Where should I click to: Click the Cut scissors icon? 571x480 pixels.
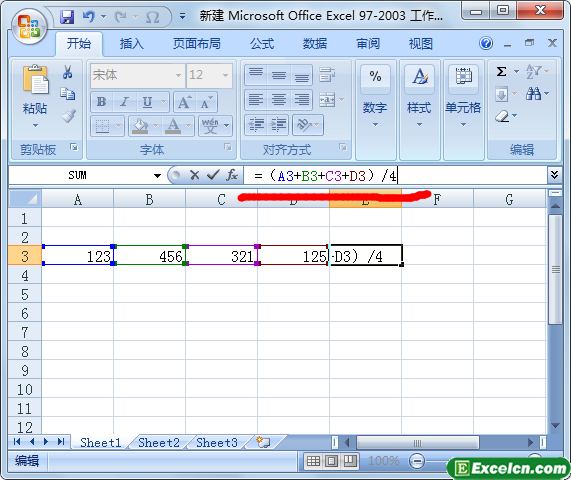click(x=67, y=72)
